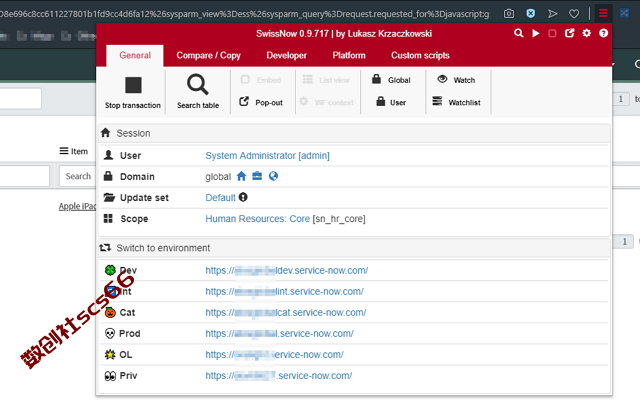Open the Cat environment URL
Screen dimensions: 640x400
[286, 313]
